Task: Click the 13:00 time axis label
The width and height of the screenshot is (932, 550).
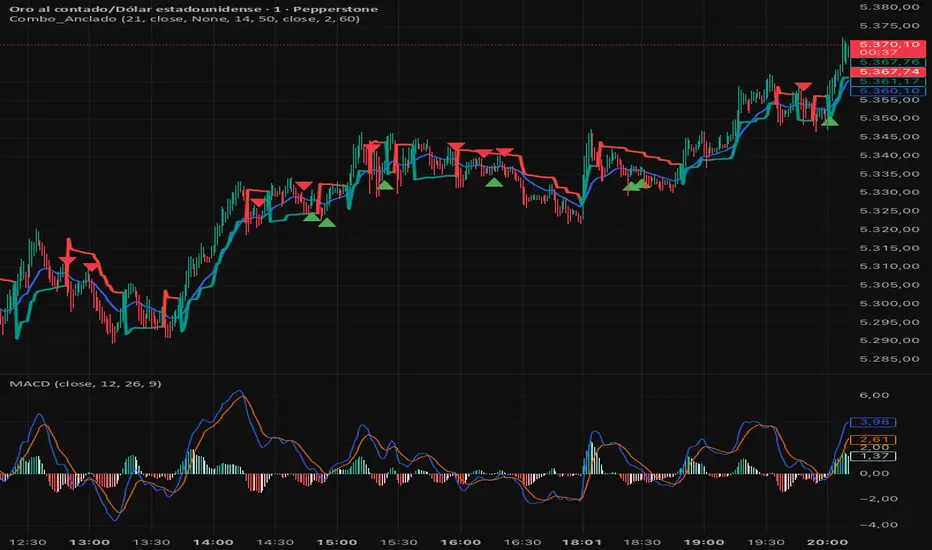Action: [x=89, y=542]
